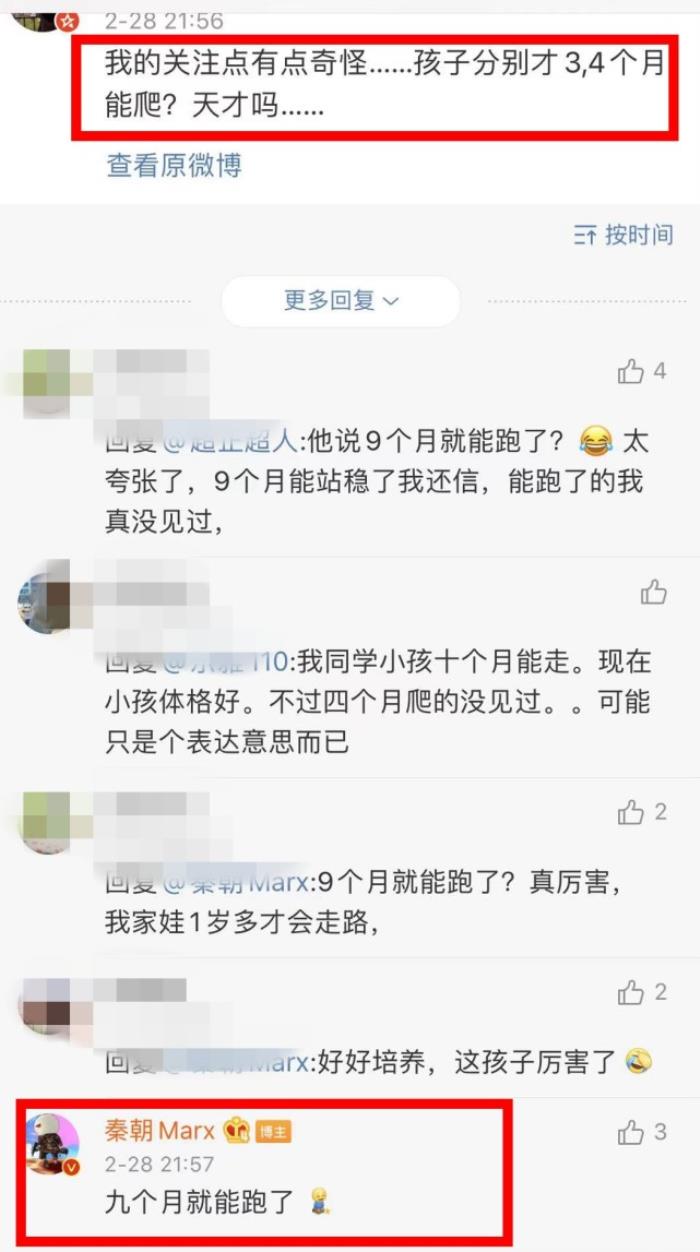The image size is (700, 1252).
Task: Open 查看原微博 link
Action: coord(174,165)
